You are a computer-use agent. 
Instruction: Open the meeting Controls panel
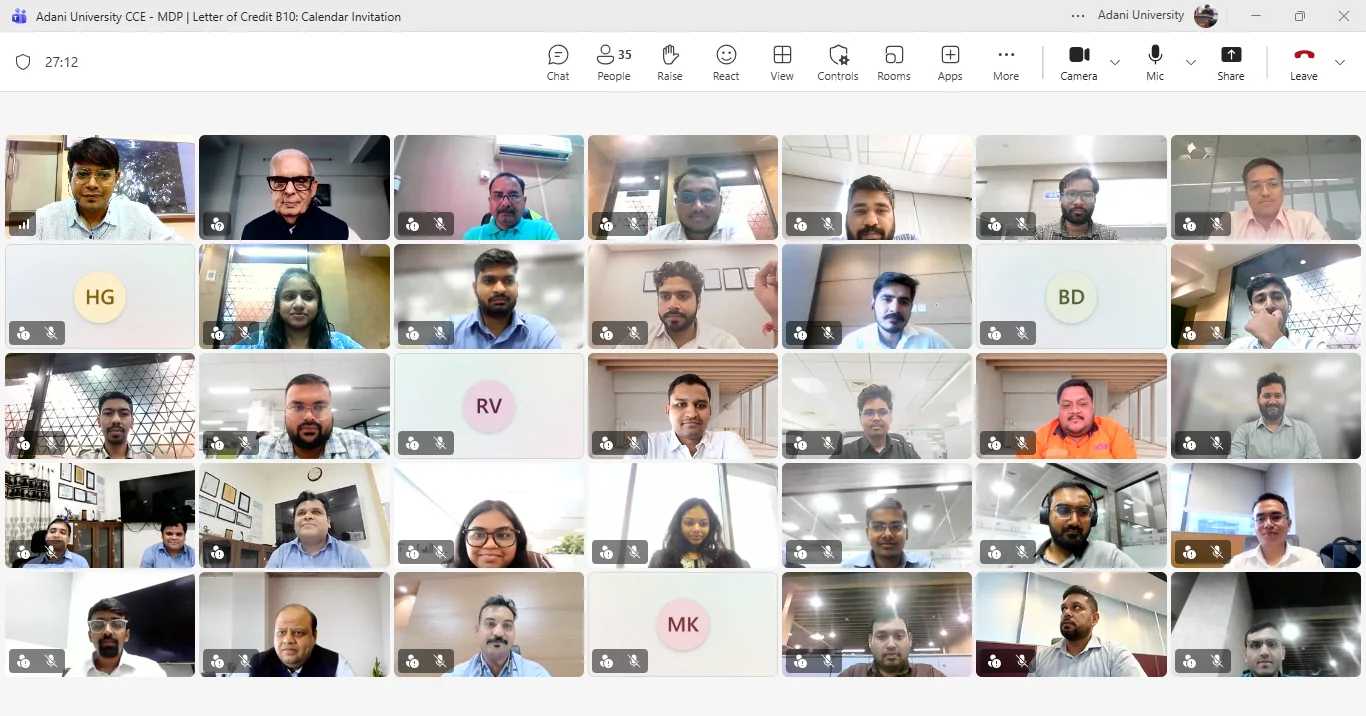click(x=838, y=62)
